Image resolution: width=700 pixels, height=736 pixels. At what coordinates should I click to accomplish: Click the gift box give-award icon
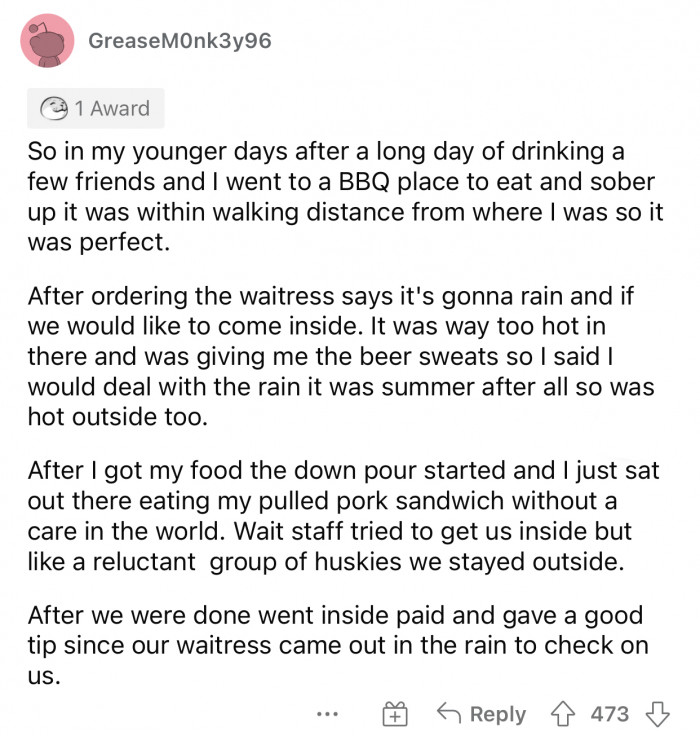[395, 714]
